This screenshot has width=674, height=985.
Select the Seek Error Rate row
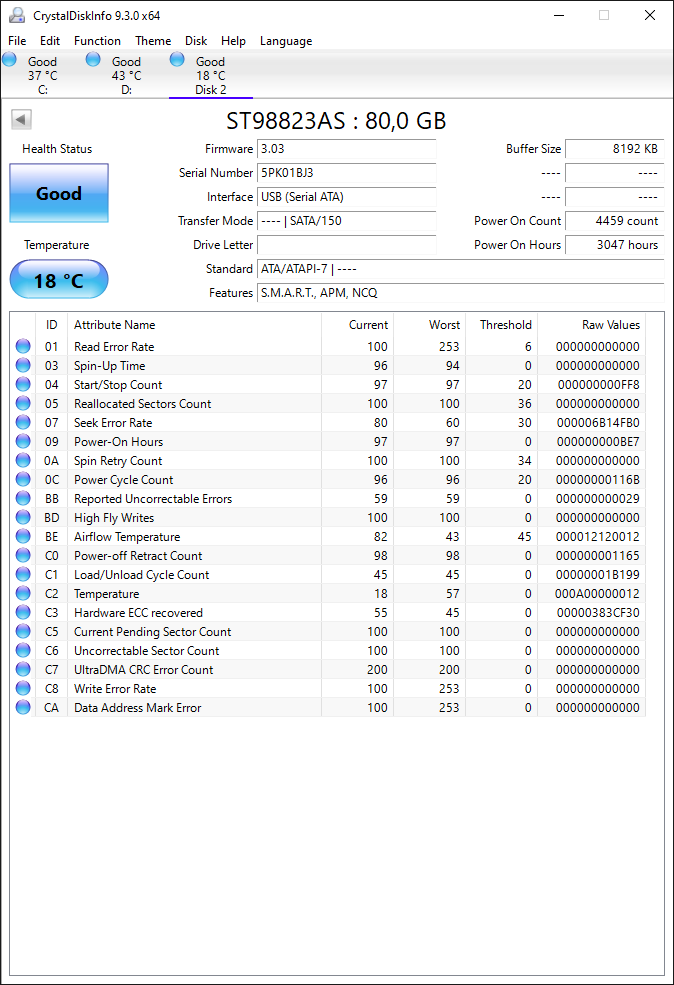(x=328, y=423)
